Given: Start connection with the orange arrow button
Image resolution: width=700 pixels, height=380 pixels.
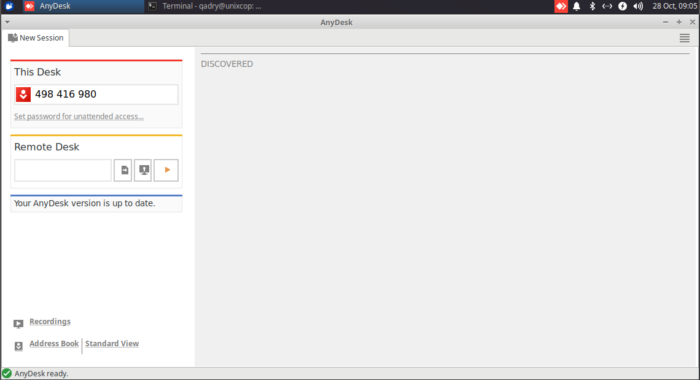Looking at the screenshot, I should tap(166, 170).
